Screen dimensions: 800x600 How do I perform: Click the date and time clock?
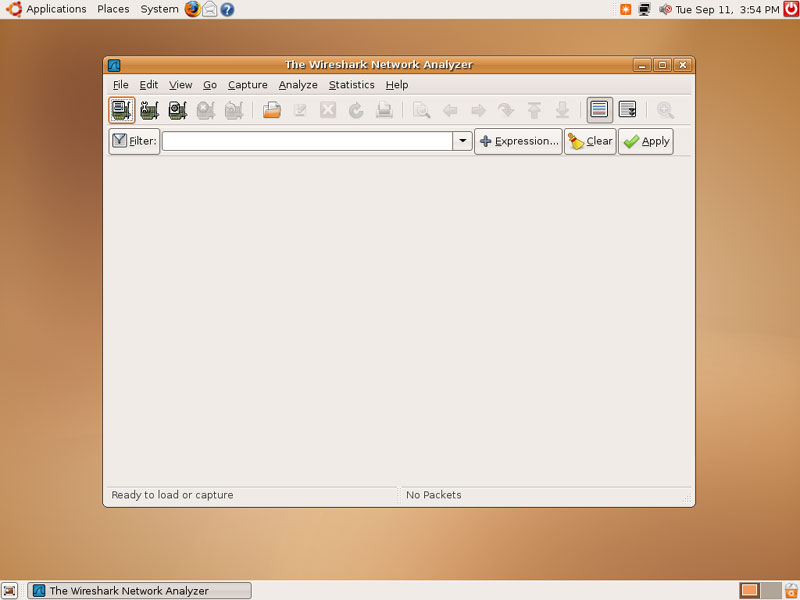(x=727, y=9)
